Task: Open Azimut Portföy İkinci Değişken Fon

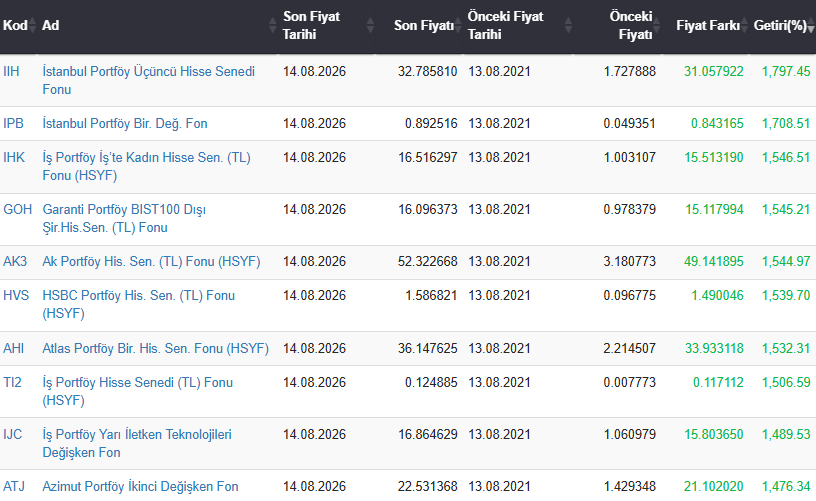Action: (141, 486)
